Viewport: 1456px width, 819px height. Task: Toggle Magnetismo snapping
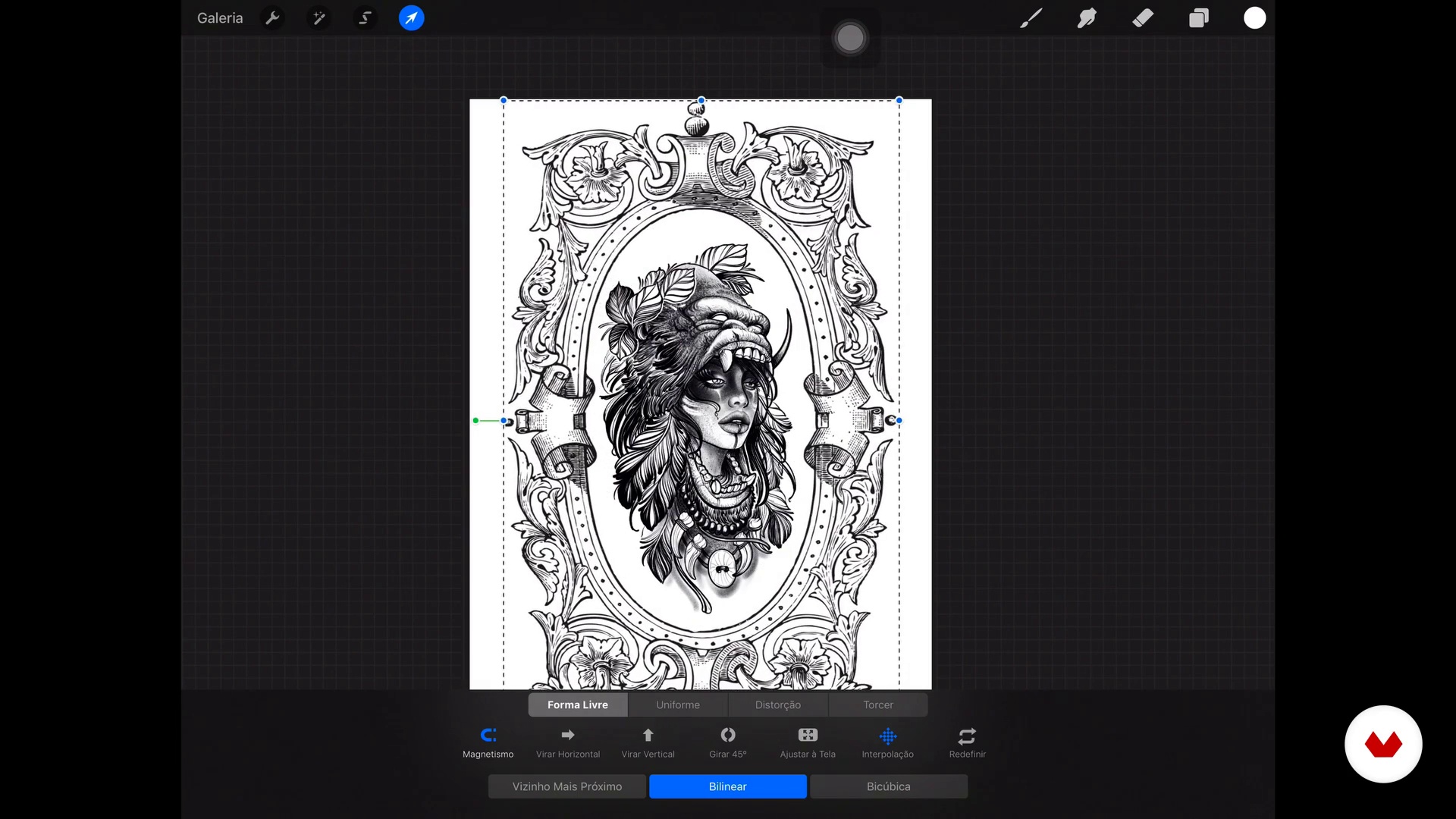coord(488,743)
